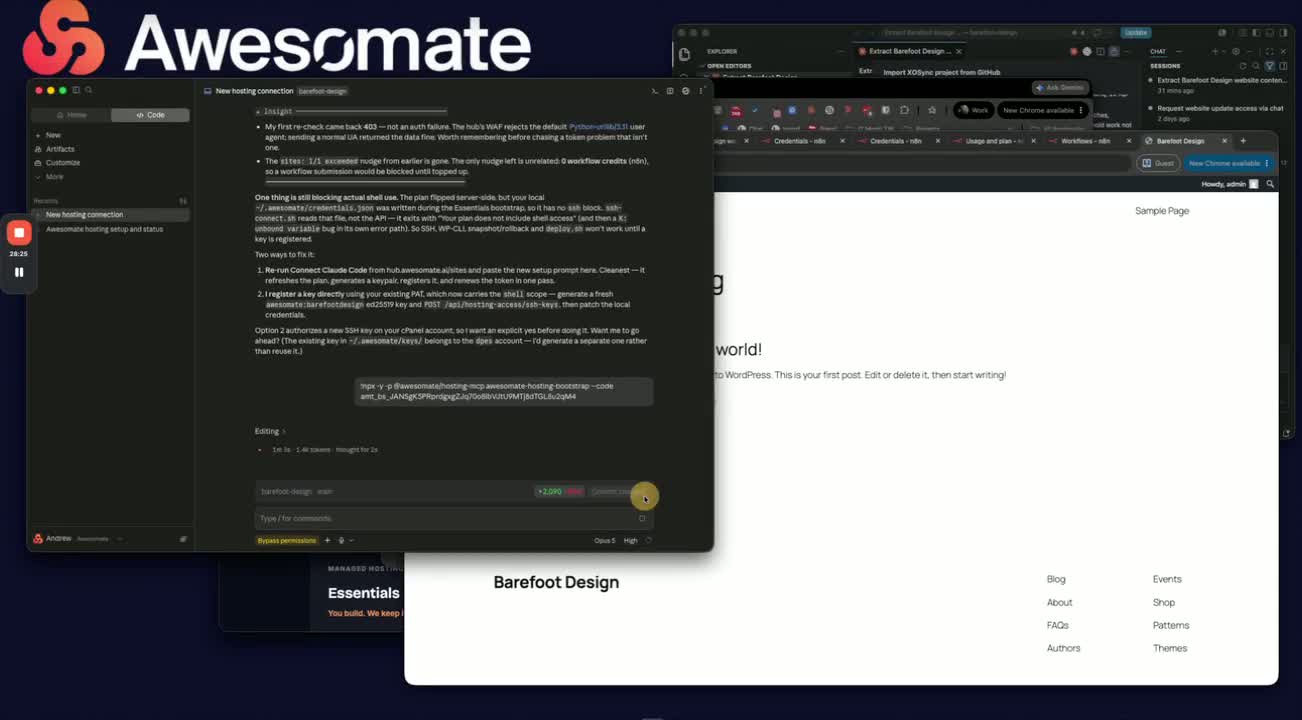Click the barefoot-design main branch label
The width and height of the screenshot is (1302, 720).
(x=297, y=492)
